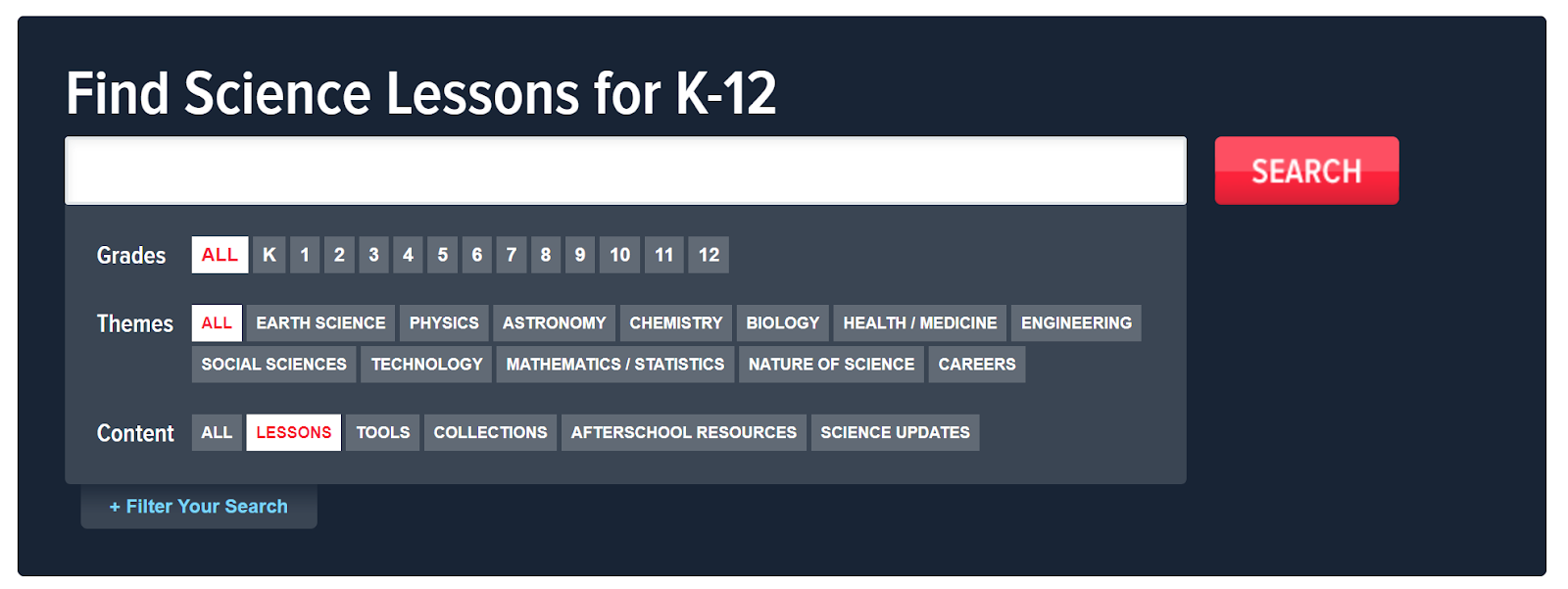Toggle grade K filter
1568x589 pixels.
[x=269, y=255]
